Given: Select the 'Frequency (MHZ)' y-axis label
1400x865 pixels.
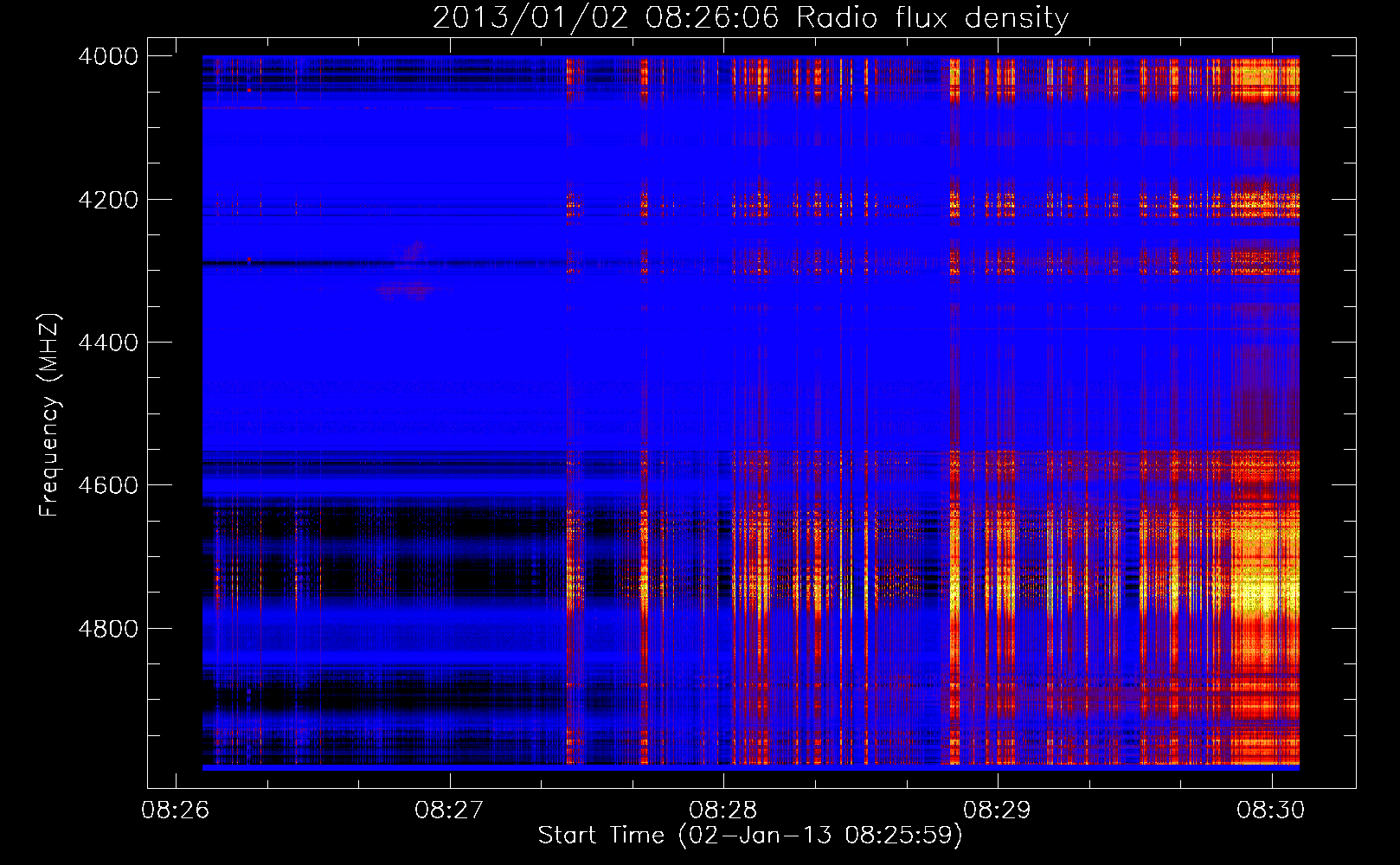Looking at the screenshot, I should click(x=48, y=415).
